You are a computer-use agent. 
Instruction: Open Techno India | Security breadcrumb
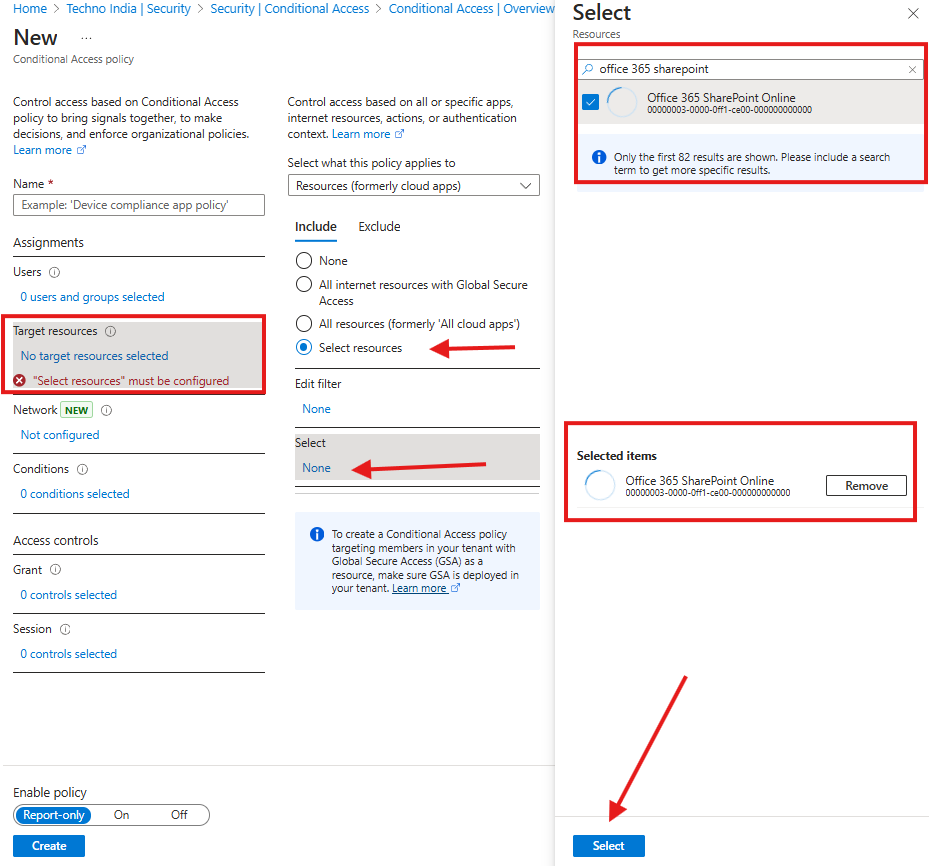129,9
